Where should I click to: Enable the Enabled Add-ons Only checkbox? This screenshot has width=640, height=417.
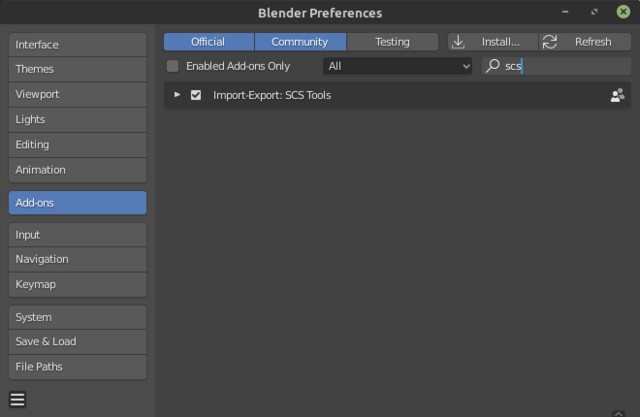(173, 66)
